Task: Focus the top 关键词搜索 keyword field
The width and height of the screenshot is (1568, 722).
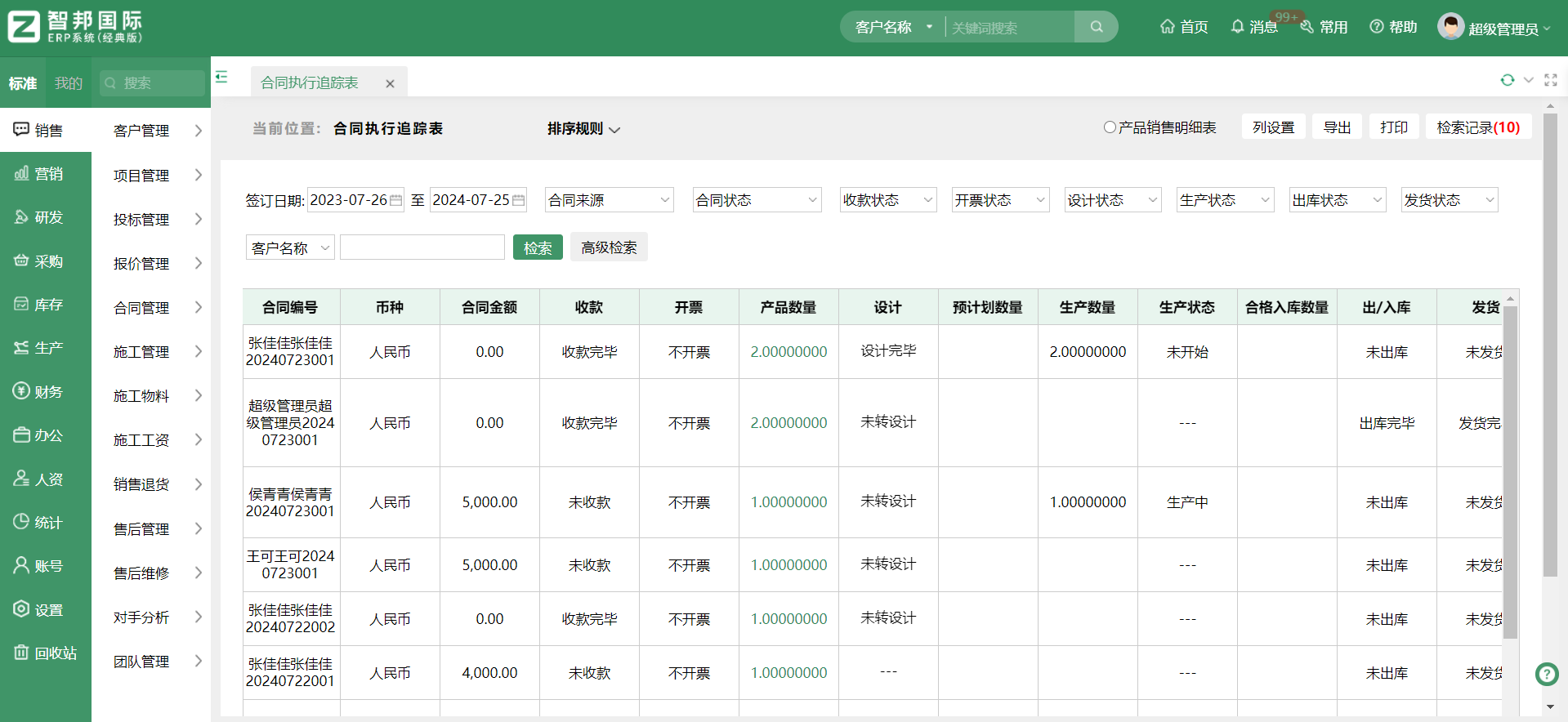Action: pos(1010,28)
